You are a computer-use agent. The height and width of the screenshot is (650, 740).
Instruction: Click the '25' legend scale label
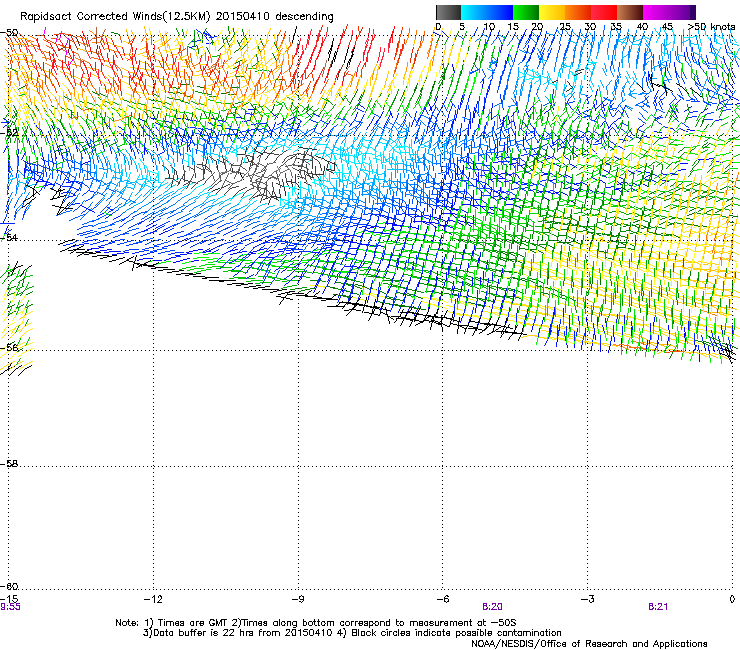(x=565, y=26)
